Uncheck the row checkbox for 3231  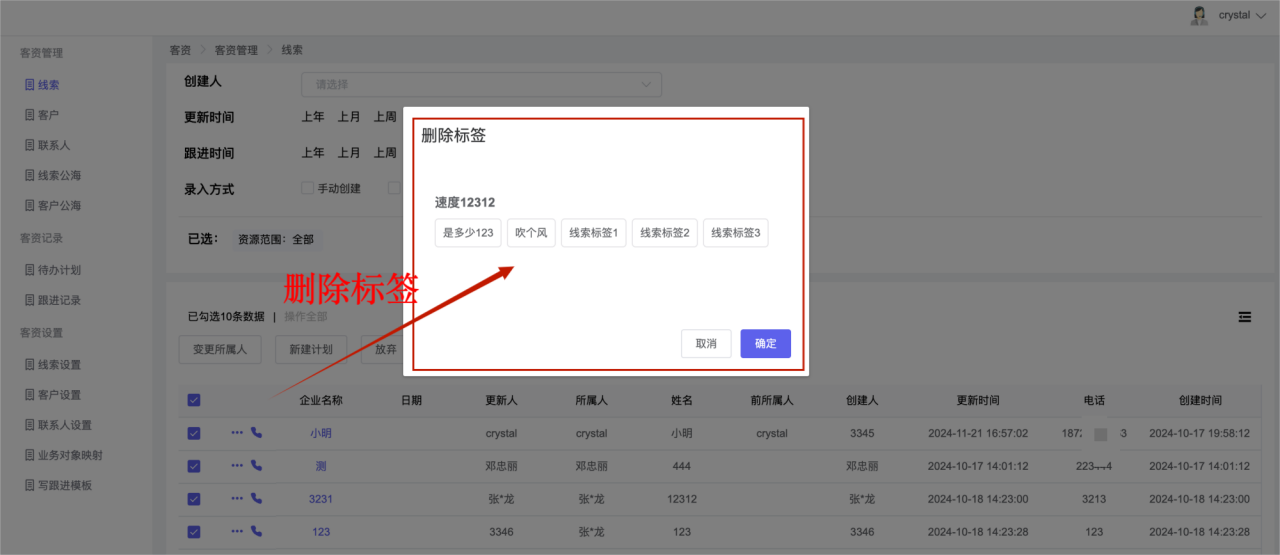(194, 499)
